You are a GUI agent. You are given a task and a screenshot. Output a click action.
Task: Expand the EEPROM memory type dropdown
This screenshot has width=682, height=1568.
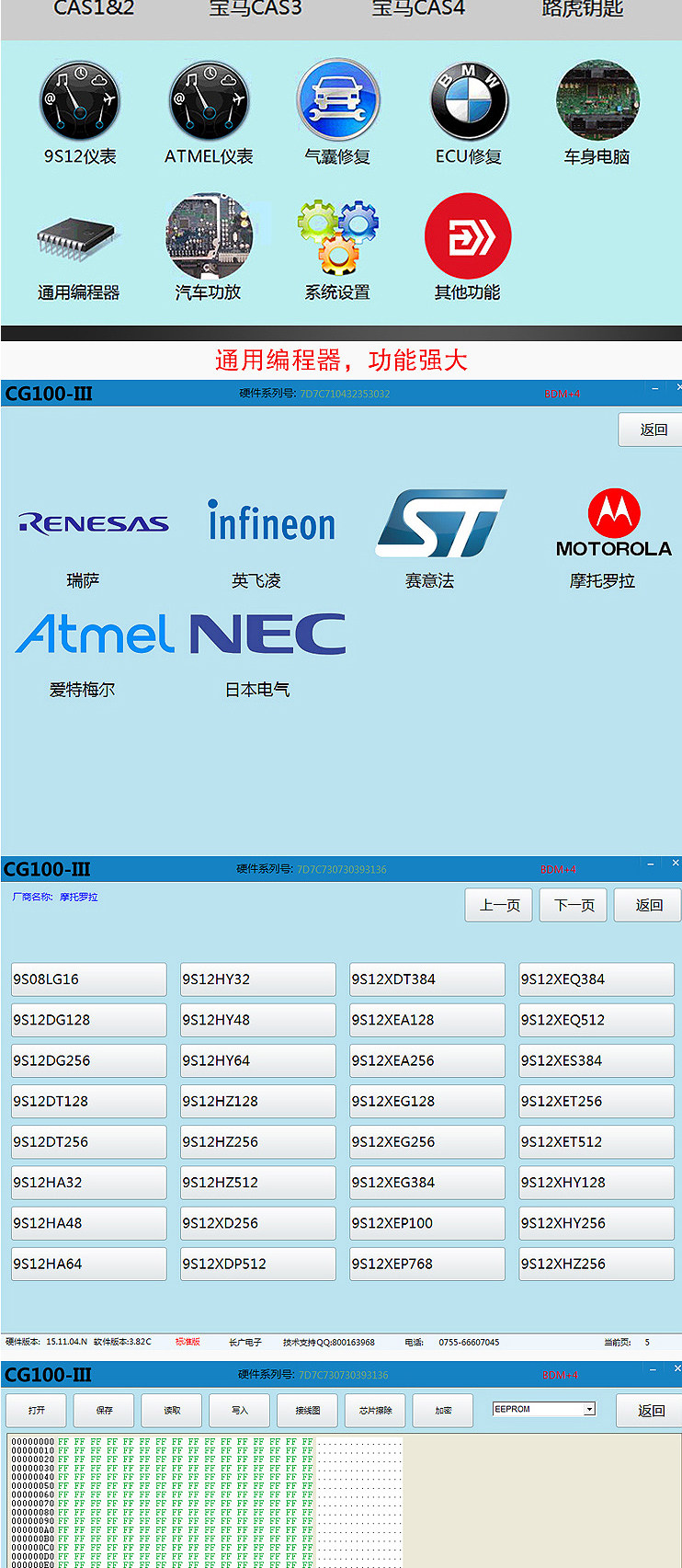coord(589,1409)
